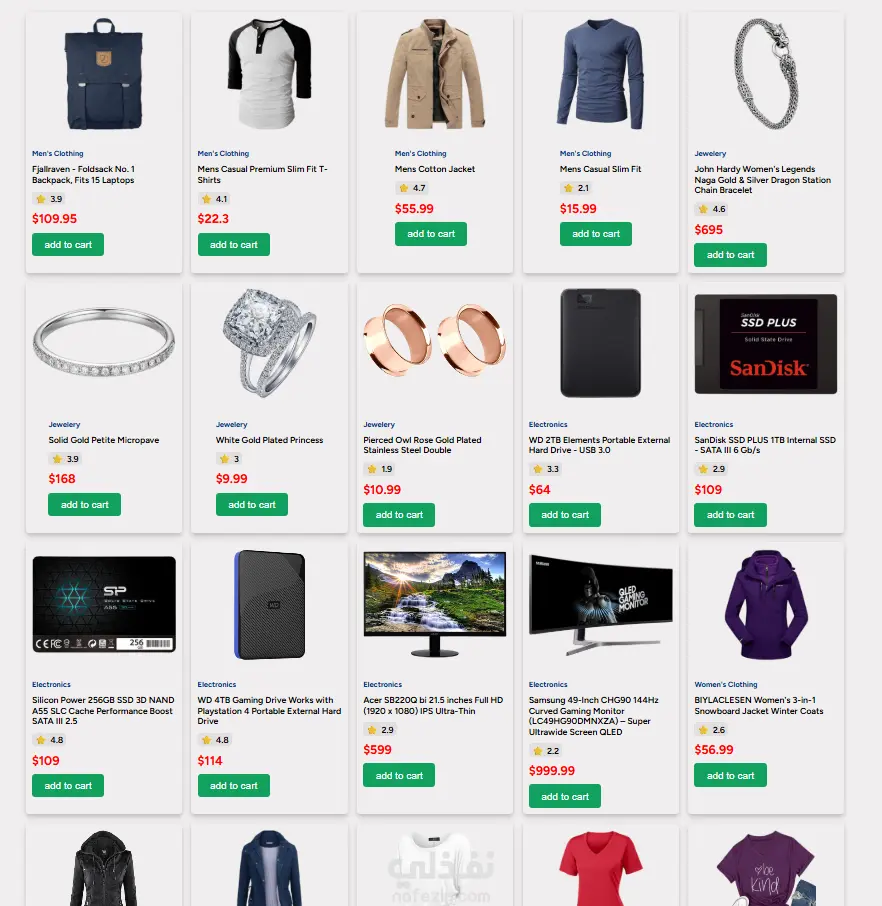Add Mens Casual Slim Fit to cart
The width and height of the screenshot is (882, 906).
[x=596, y=234]
